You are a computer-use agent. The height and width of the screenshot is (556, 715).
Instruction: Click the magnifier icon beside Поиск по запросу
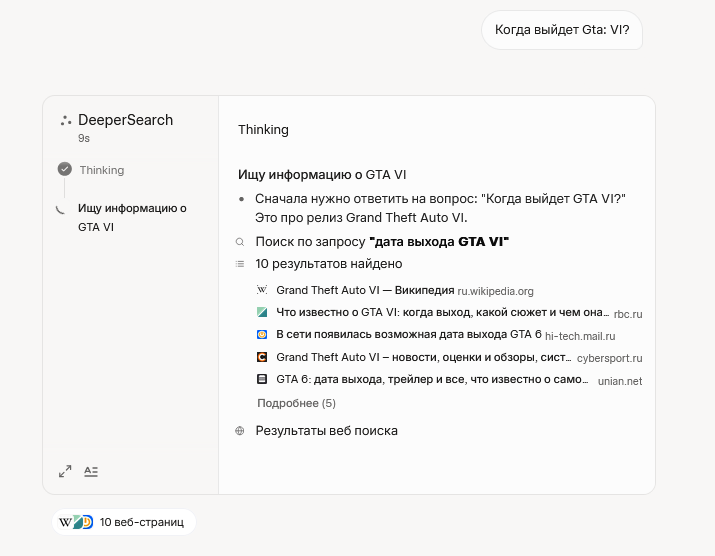pyautogui.click(x=240, y=242)
